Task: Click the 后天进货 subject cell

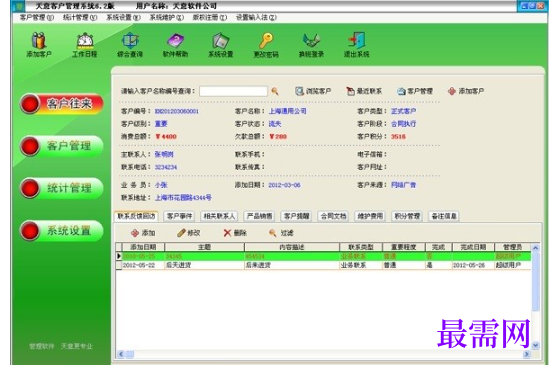Action: point(204,265)
